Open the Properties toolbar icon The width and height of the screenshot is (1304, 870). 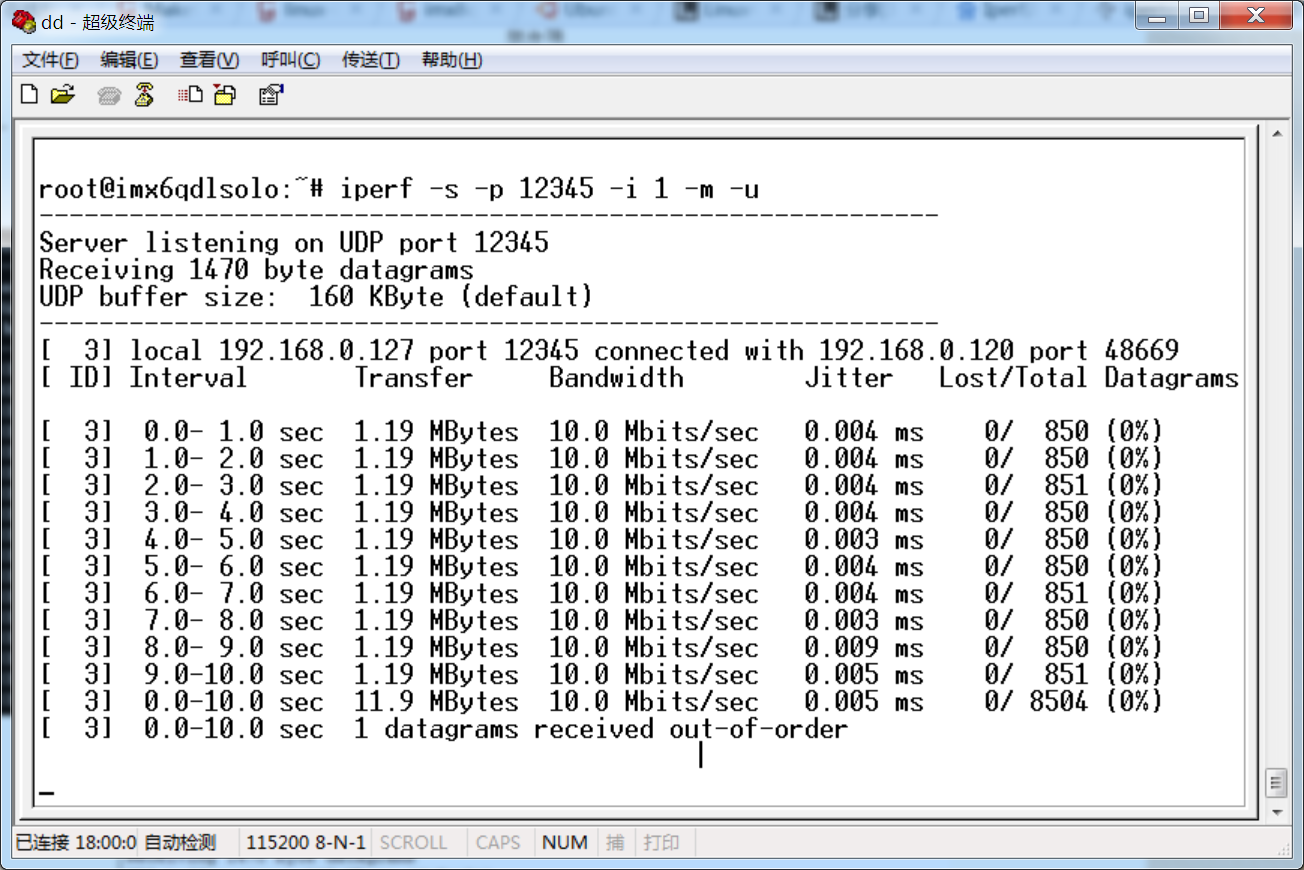coord(271,95)
